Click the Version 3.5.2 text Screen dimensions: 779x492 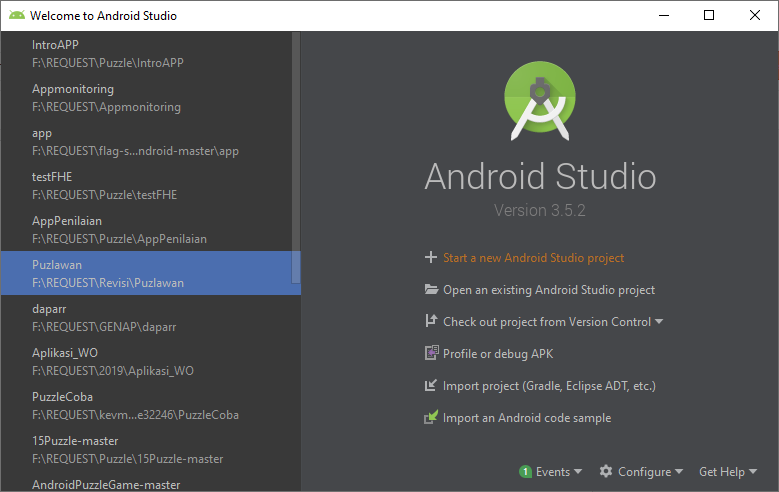tap(540, 210)
